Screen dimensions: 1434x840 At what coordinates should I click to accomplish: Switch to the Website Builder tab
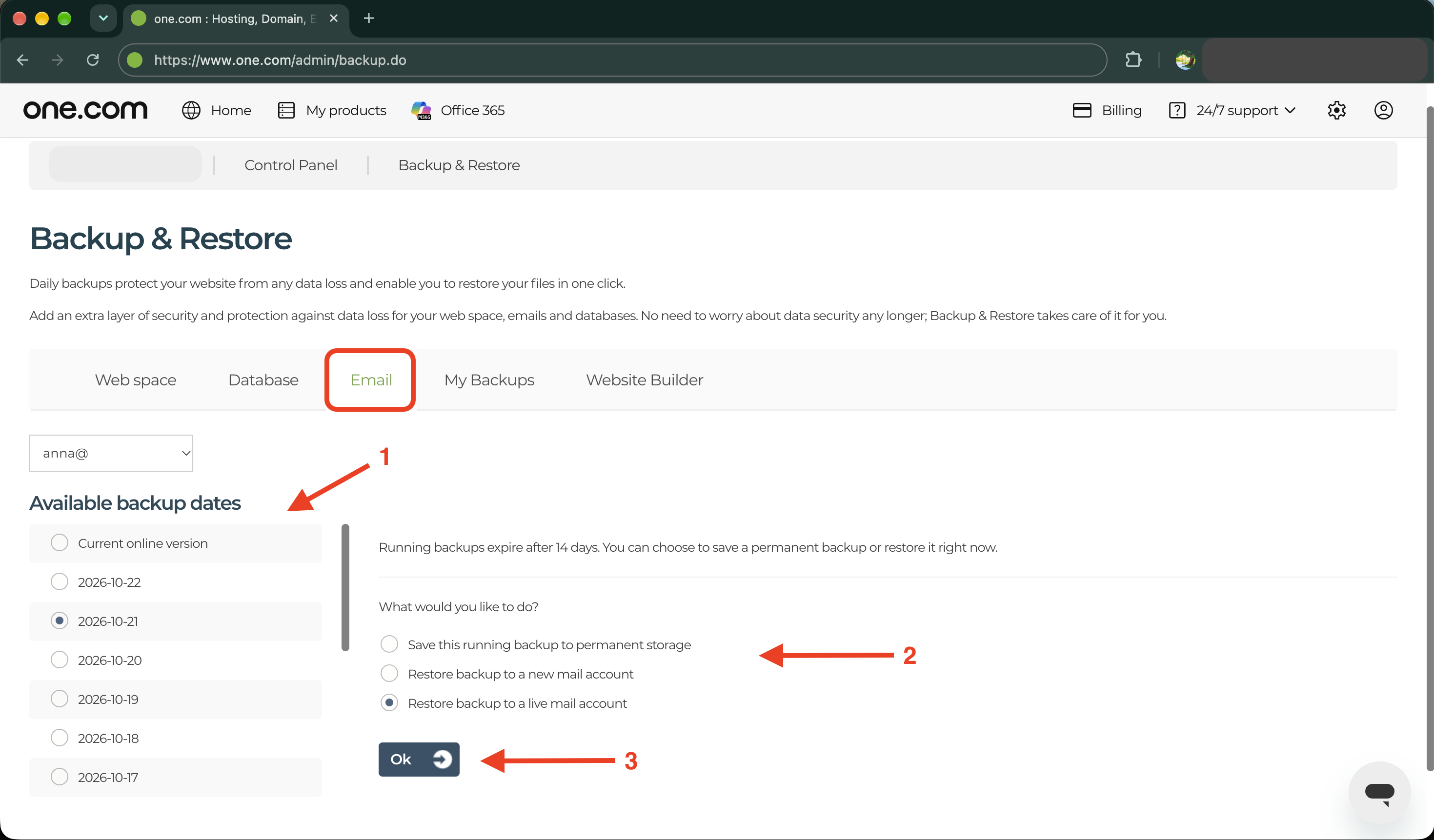point(644,380)
